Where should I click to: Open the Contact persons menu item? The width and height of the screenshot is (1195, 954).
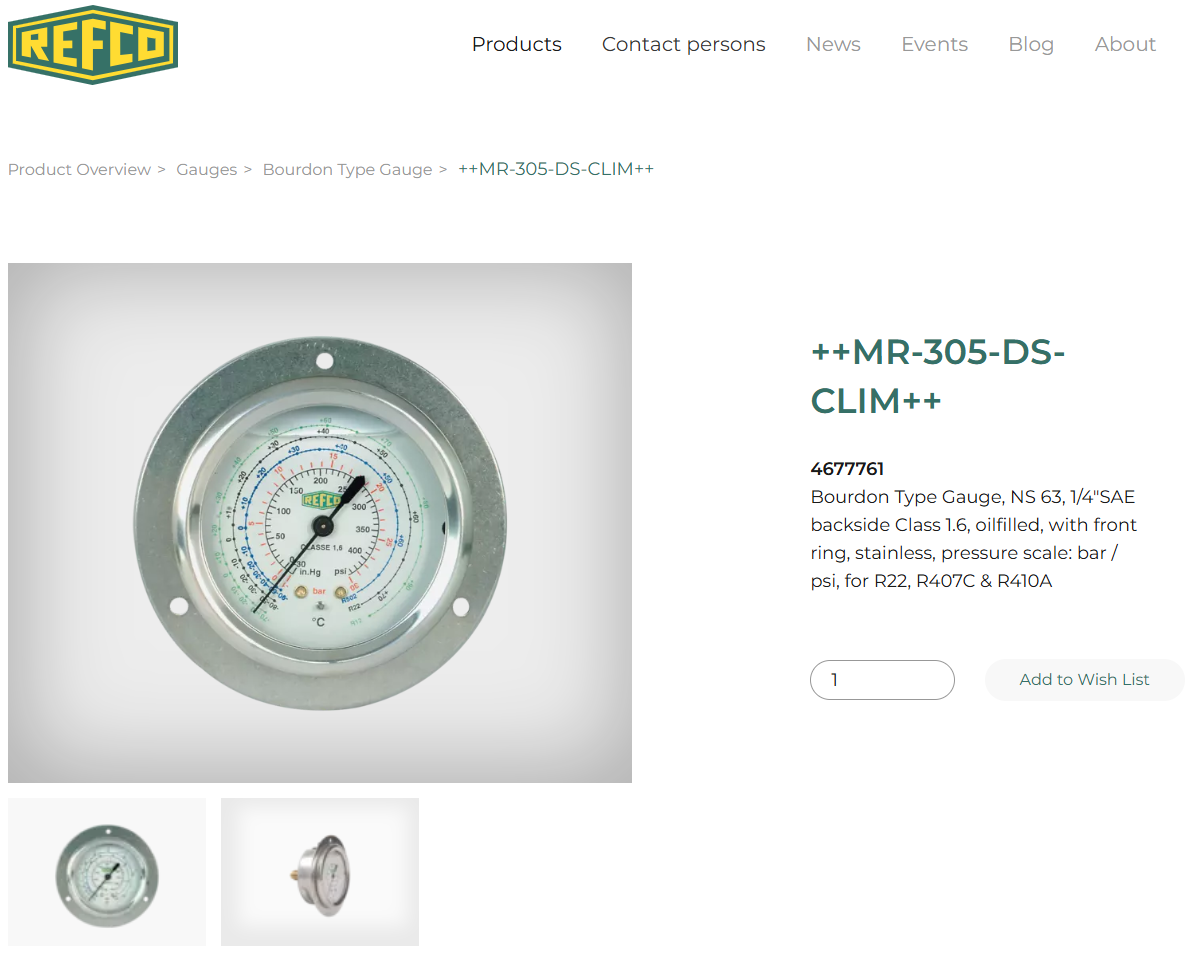pos(684,44)
